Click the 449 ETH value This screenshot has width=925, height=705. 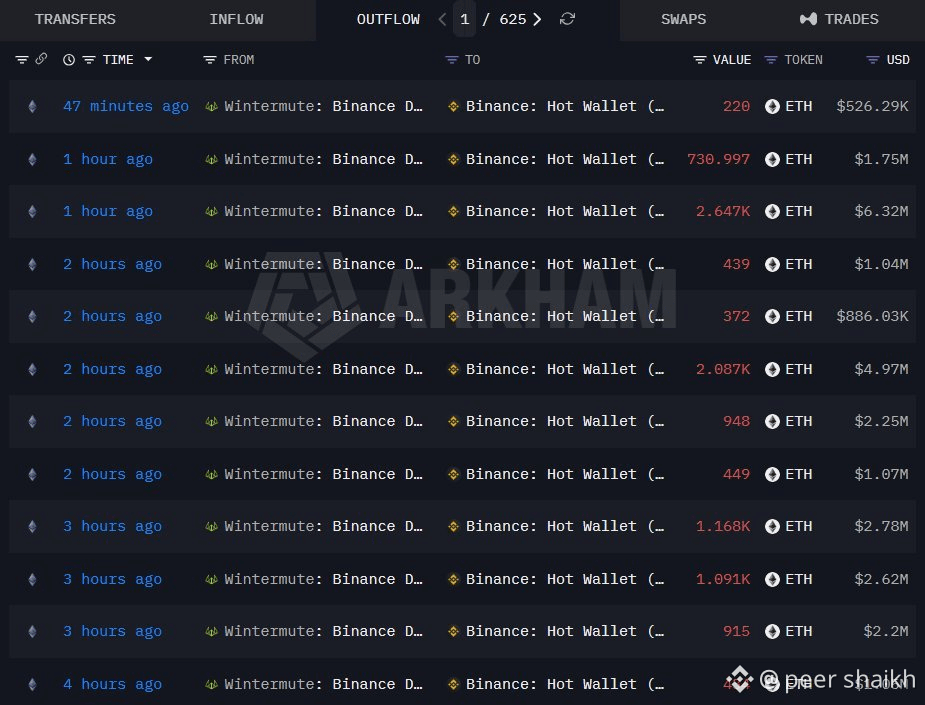point(736,474)
